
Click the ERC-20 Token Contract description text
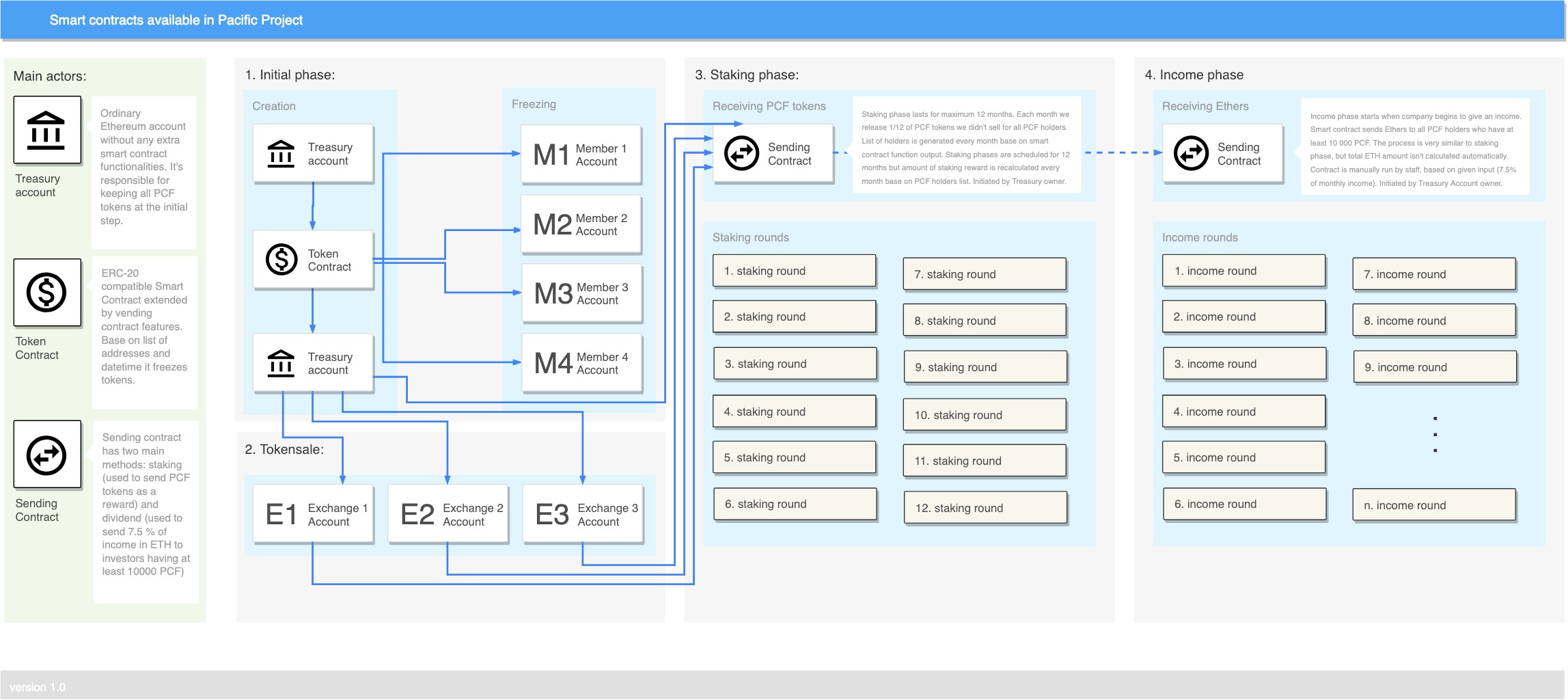(x=144, y=326)
